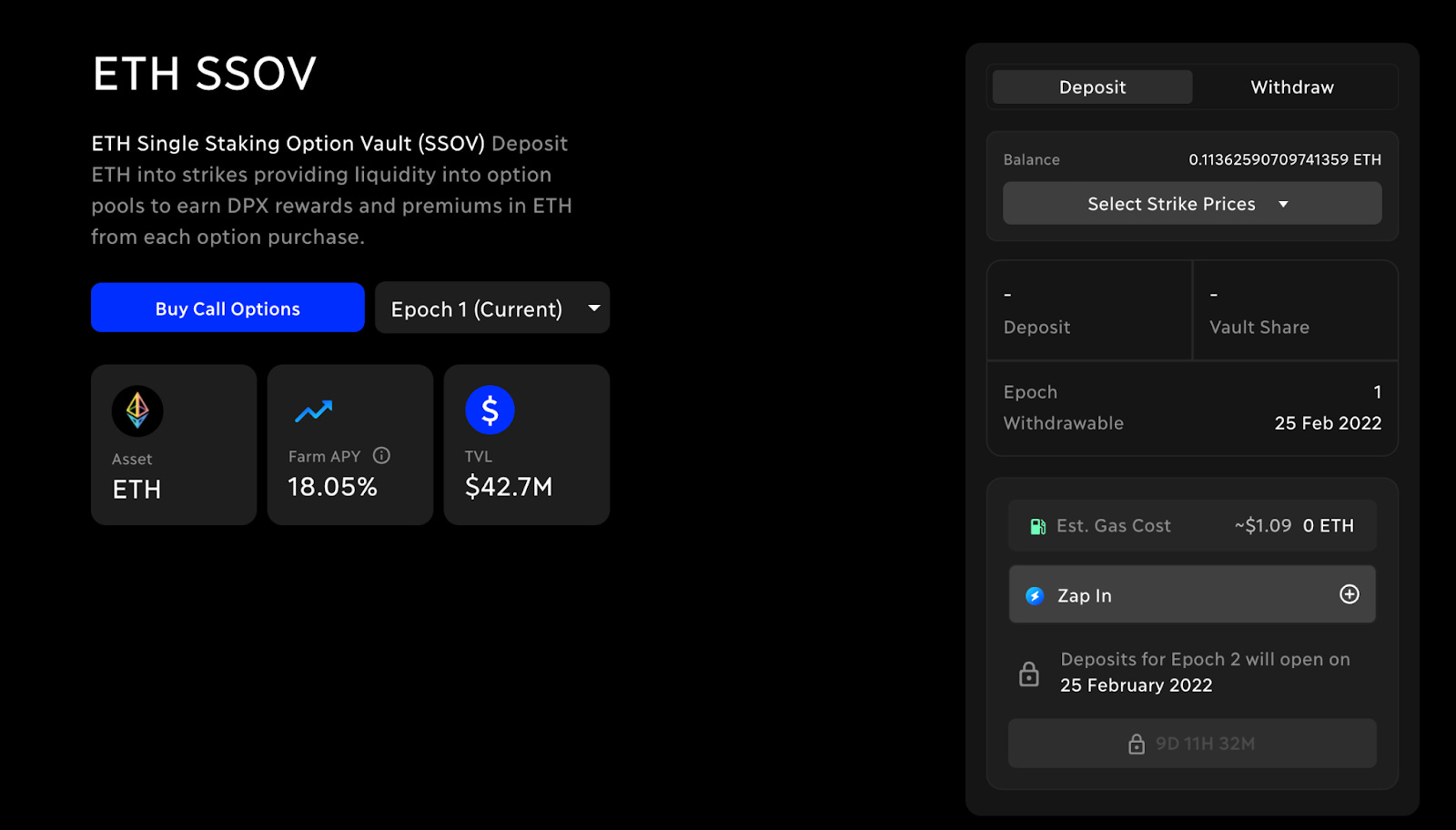Click the Est. Gas Cost label
The image size is (1456, 830).
[1114, 526]
